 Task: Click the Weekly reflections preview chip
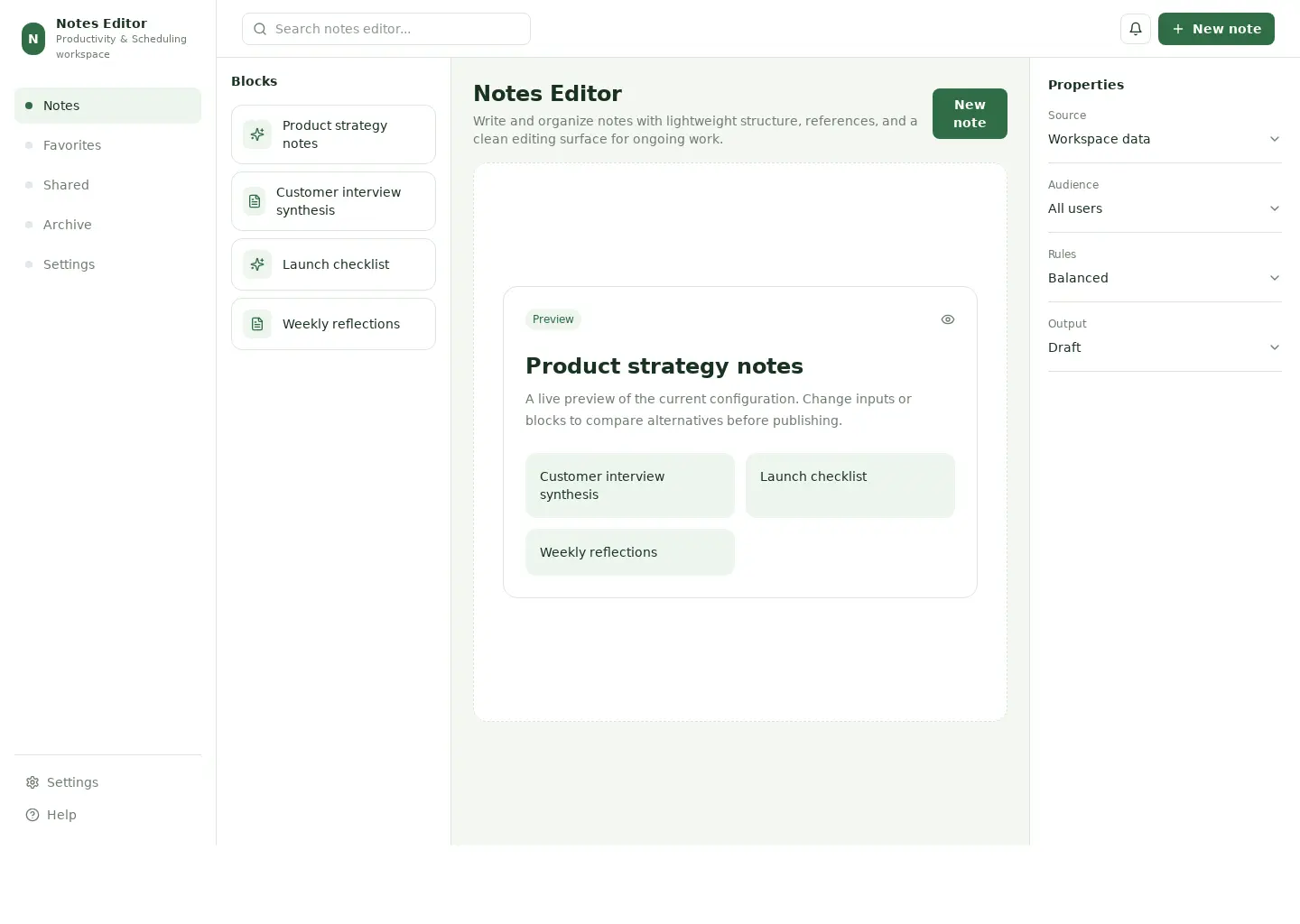(630, 552)
